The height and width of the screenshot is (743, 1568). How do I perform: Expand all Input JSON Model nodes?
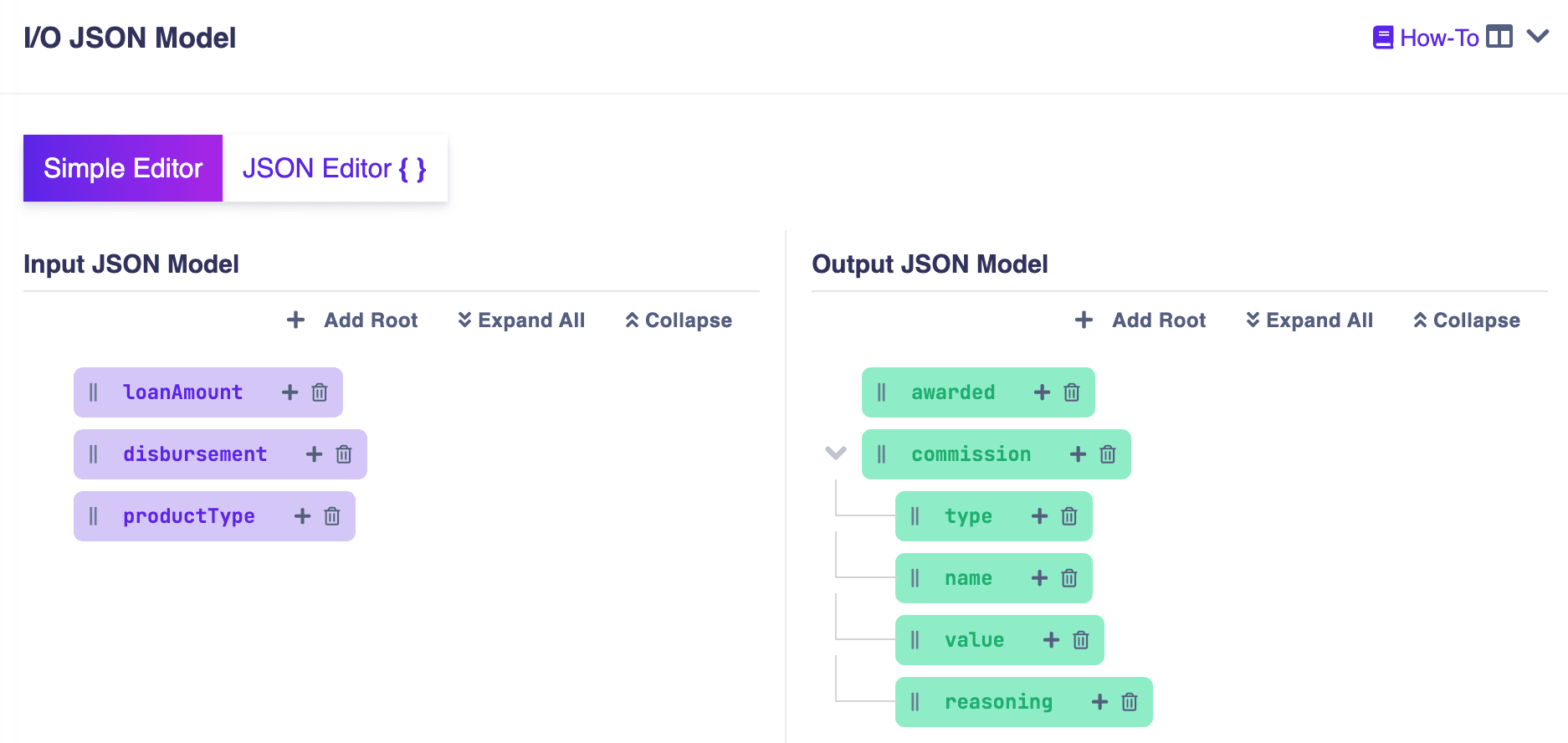click(x=521, y=320)
